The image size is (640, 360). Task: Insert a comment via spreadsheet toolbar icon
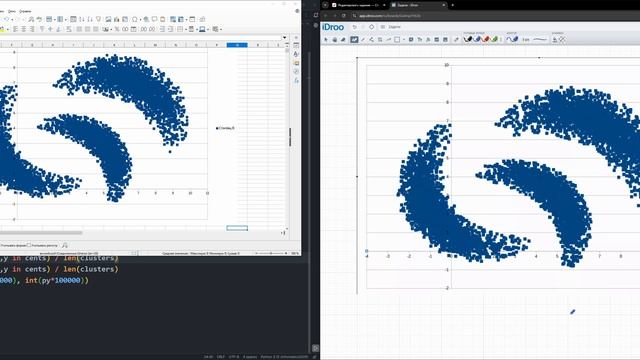pyautogui.click(x=154, y=19)
